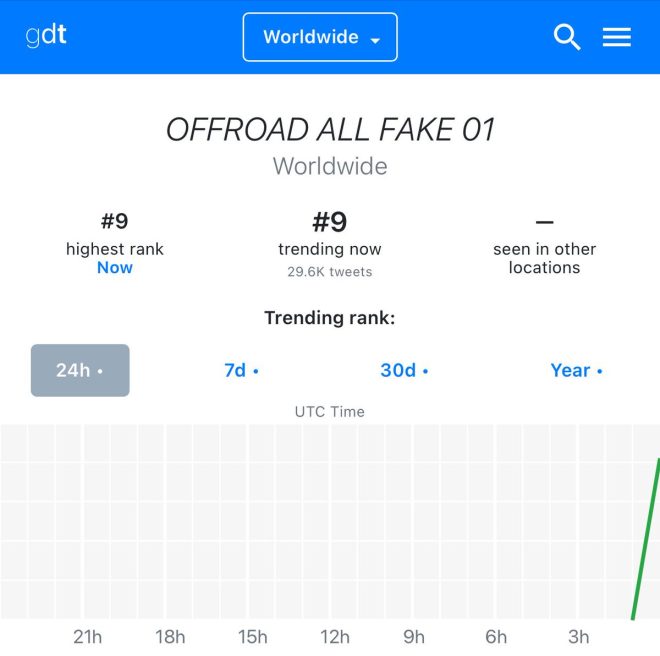This screenshot has height=656, width=660.
Task: Click the 3h label on chart axis
Action: pyautogui.click(x=578, y=637)
